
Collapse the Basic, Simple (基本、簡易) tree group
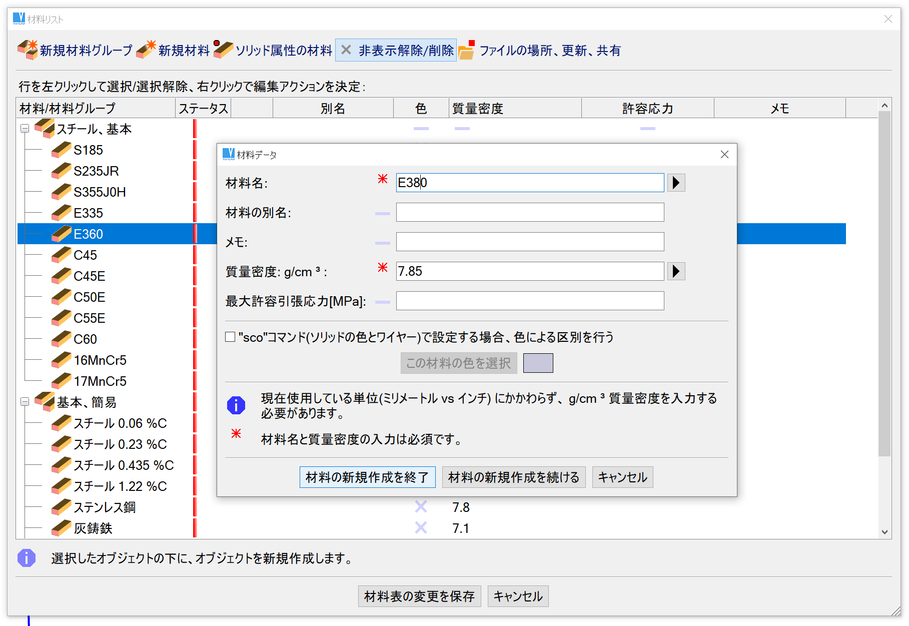[x=24, y=402]
